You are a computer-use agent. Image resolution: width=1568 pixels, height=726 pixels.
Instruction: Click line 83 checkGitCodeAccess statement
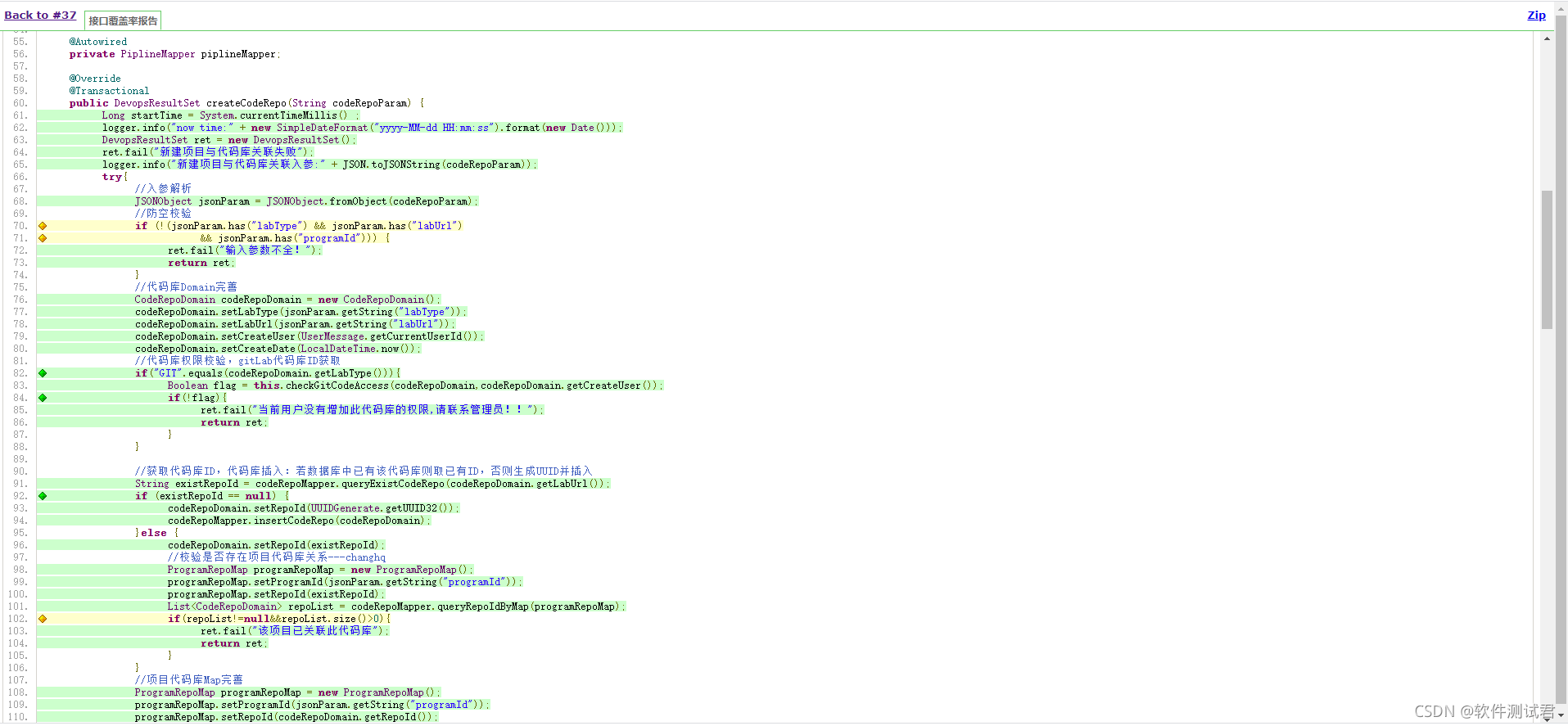coord(415,386)
